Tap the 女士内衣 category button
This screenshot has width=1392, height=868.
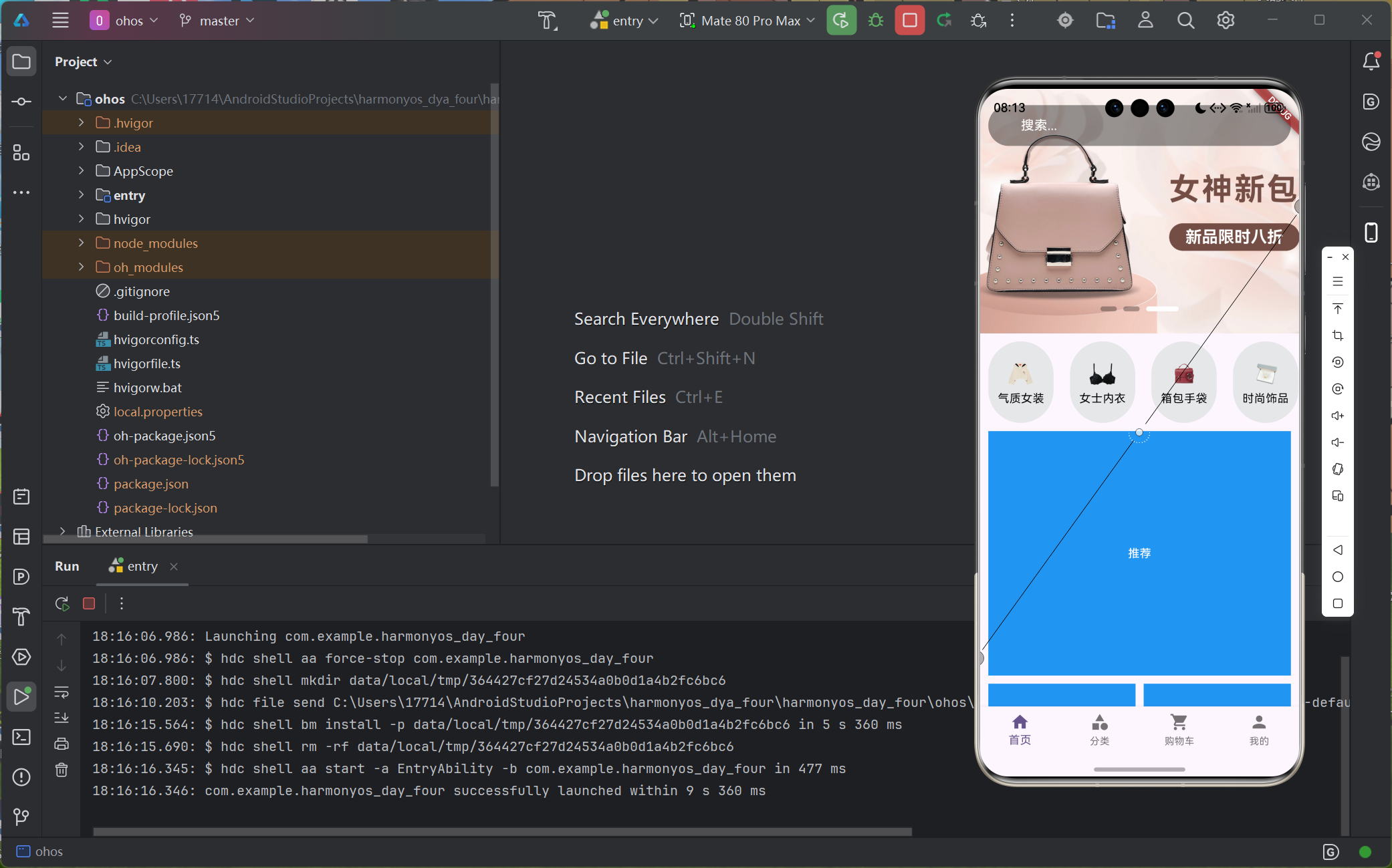pos(1102,382)
